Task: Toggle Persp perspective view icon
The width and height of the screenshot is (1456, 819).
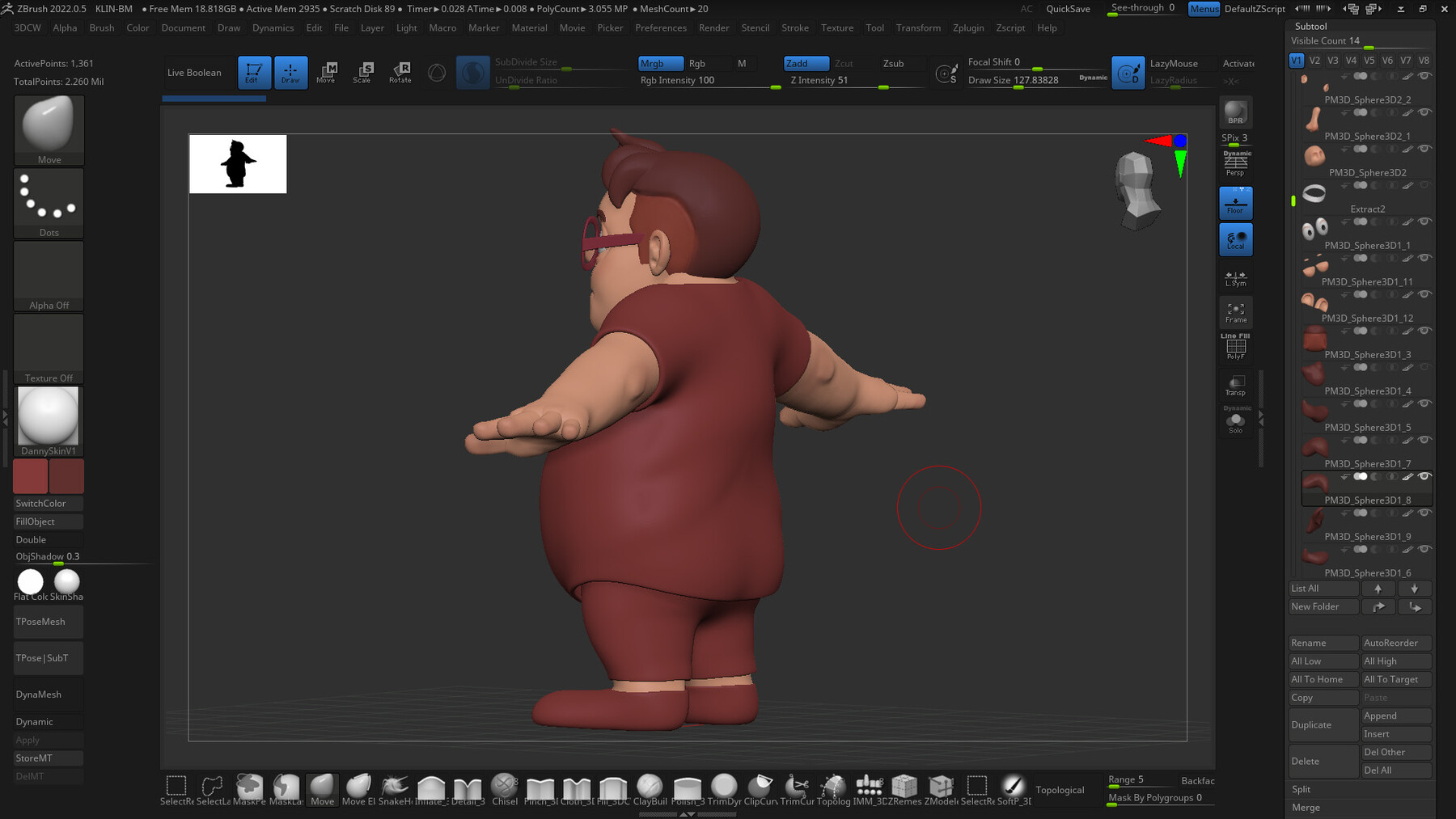Action: coord(1235,164)
